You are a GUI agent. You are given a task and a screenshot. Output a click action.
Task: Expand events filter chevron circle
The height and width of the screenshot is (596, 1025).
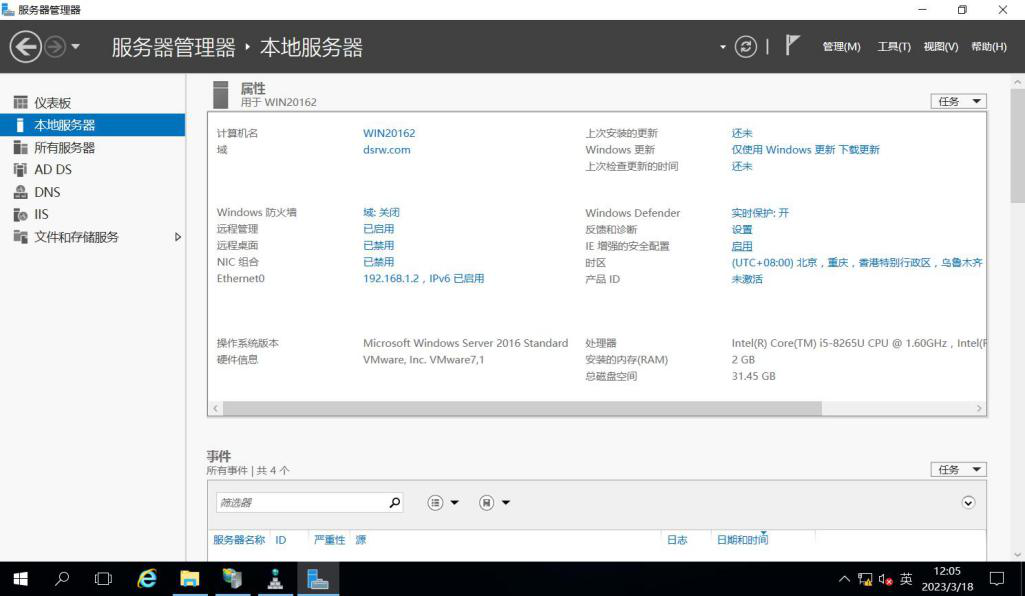[968, 503]
